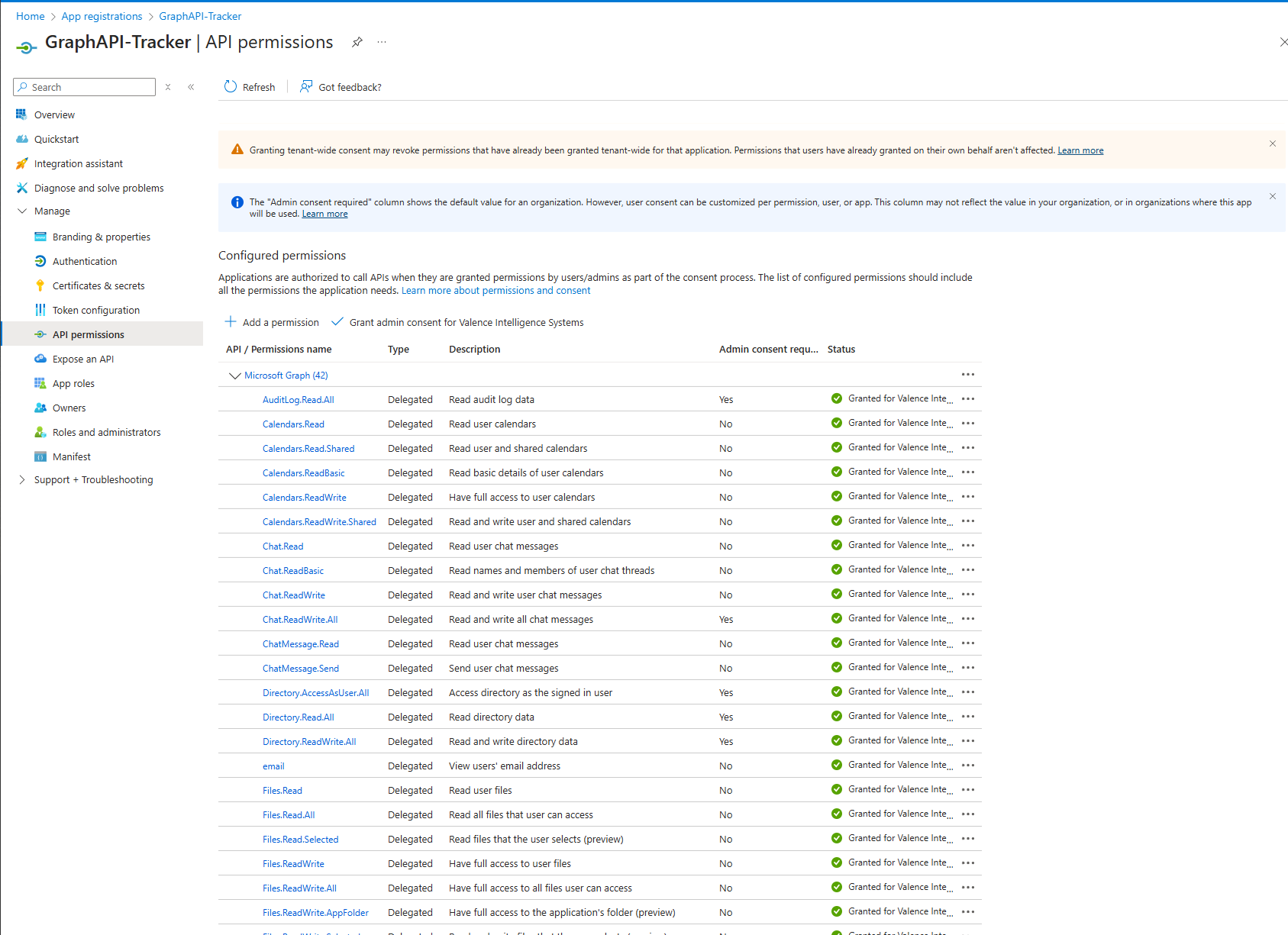Open Directory.ReadWrite.All permission

coord(309,741)
